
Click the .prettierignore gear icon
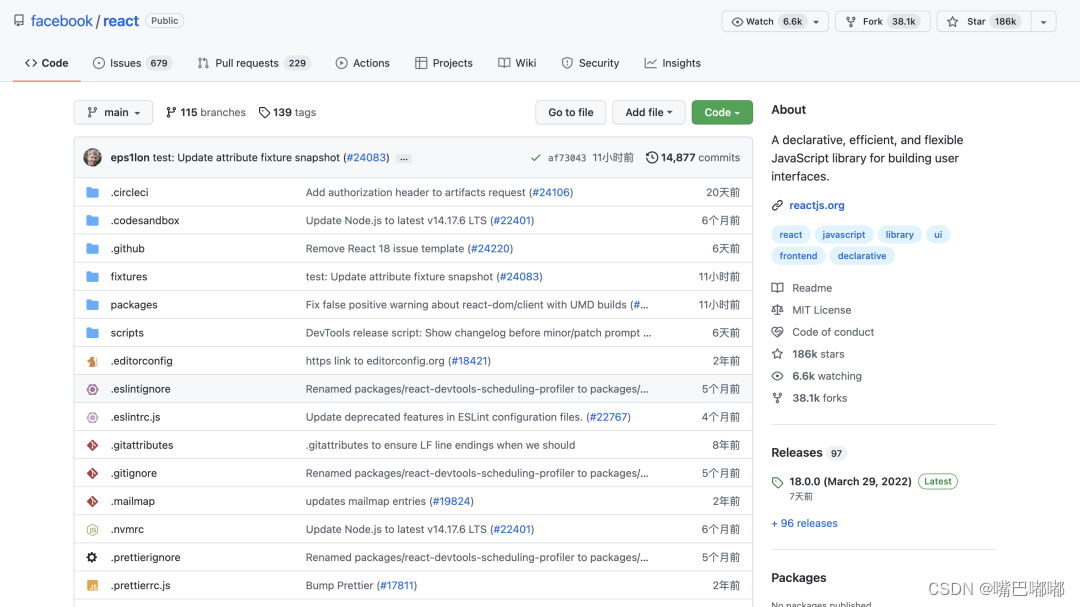(x=92, y=557)
